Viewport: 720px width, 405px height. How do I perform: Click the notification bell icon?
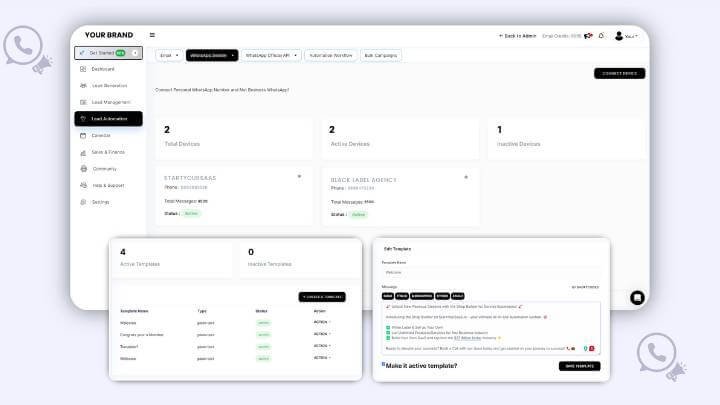601,36
